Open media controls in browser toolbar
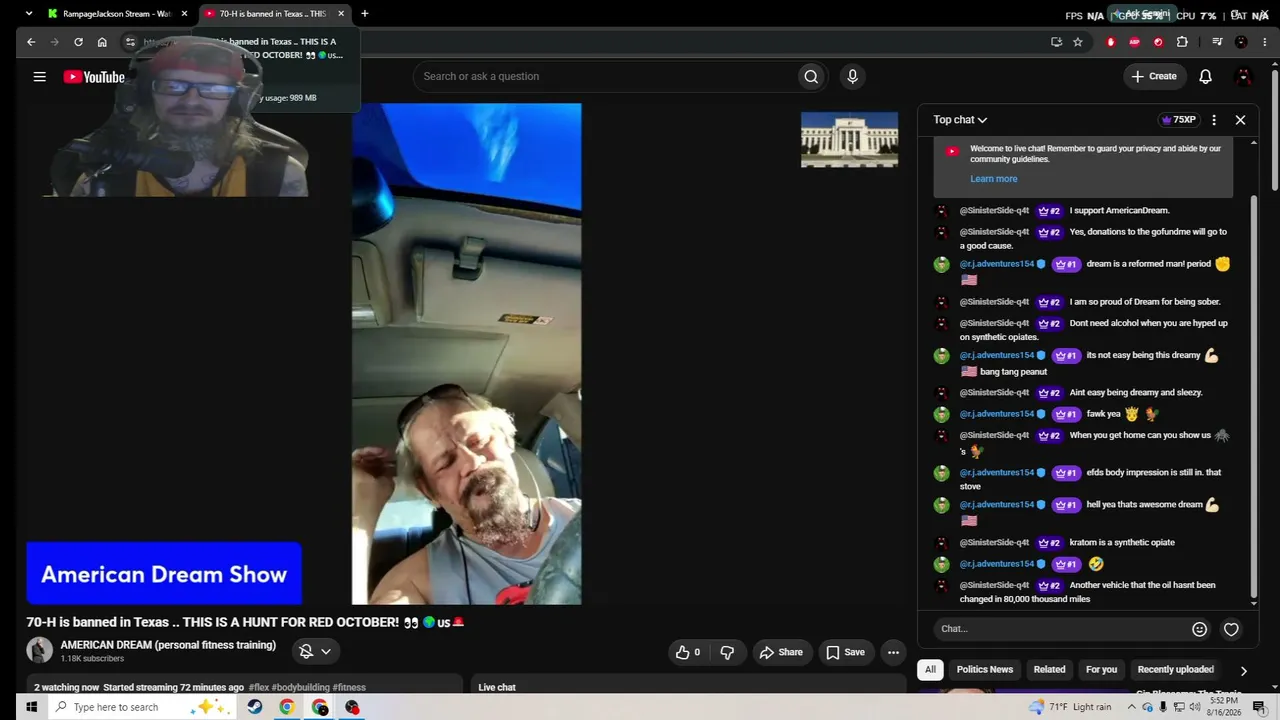Screen dimensions: 1280x720 (x=1217, y=42)
